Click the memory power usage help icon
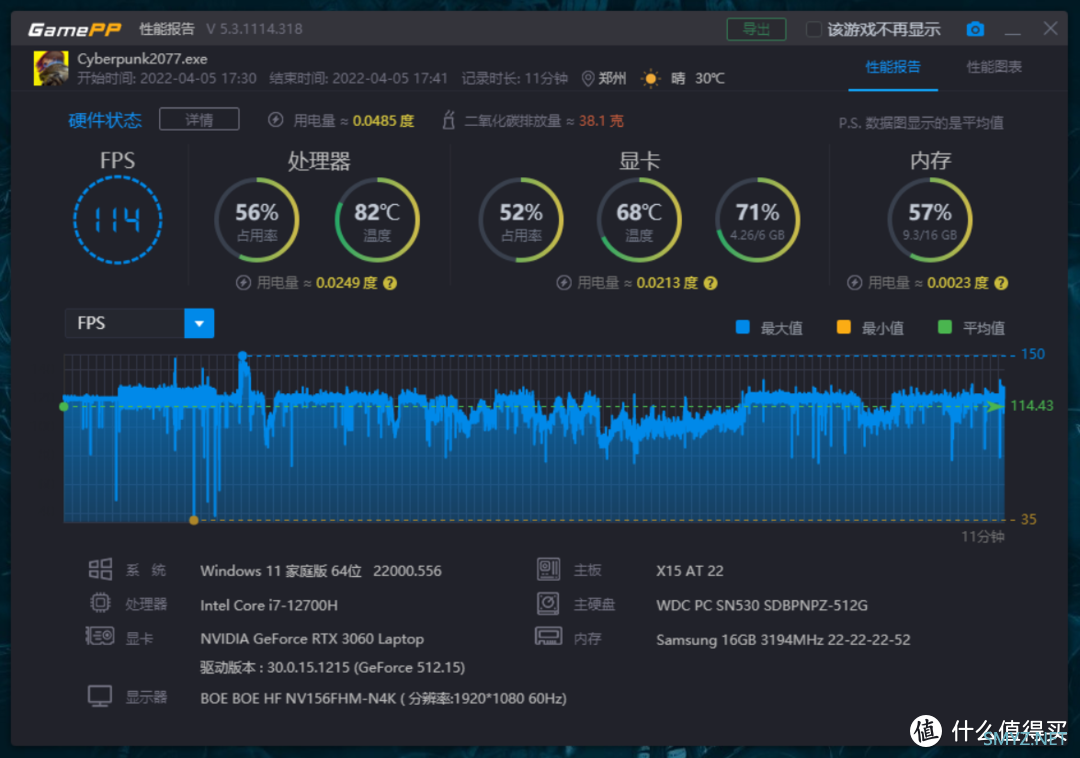 click(x=1001, y=283)
